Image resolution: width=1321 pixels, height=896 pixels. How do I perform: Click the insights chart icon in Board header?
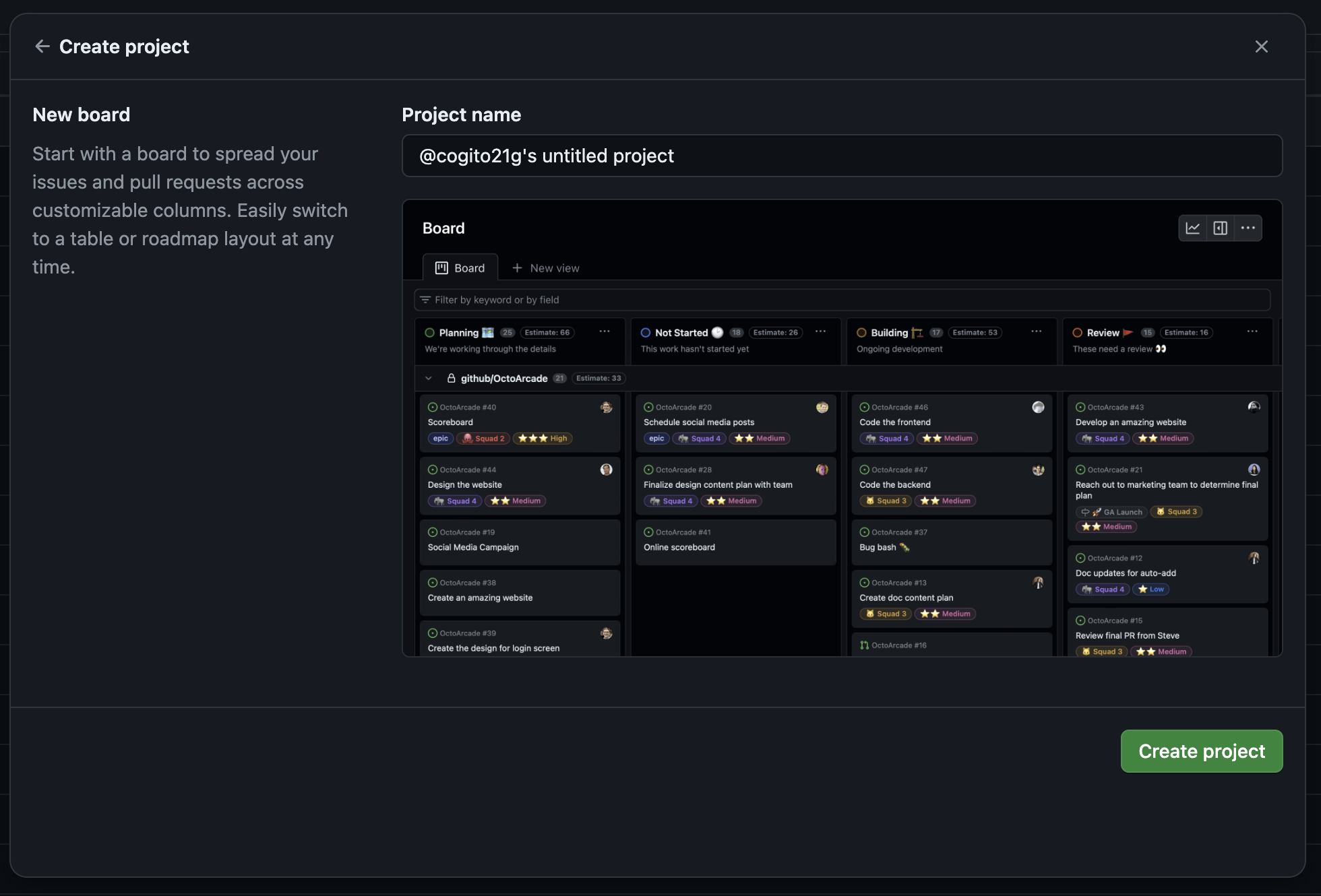tap(1192, 228)
